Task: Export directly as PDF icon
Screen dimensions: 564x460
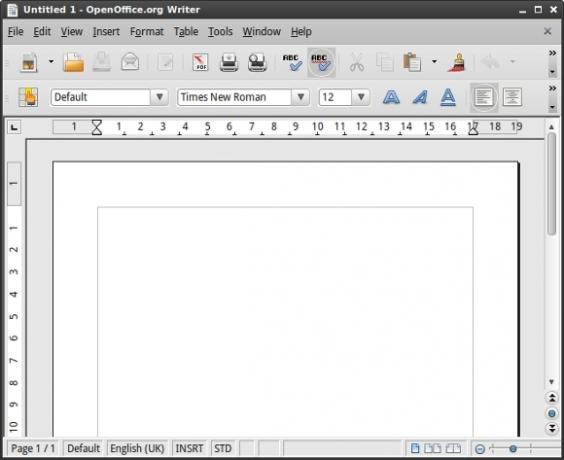Action: (x=200, y=62)
